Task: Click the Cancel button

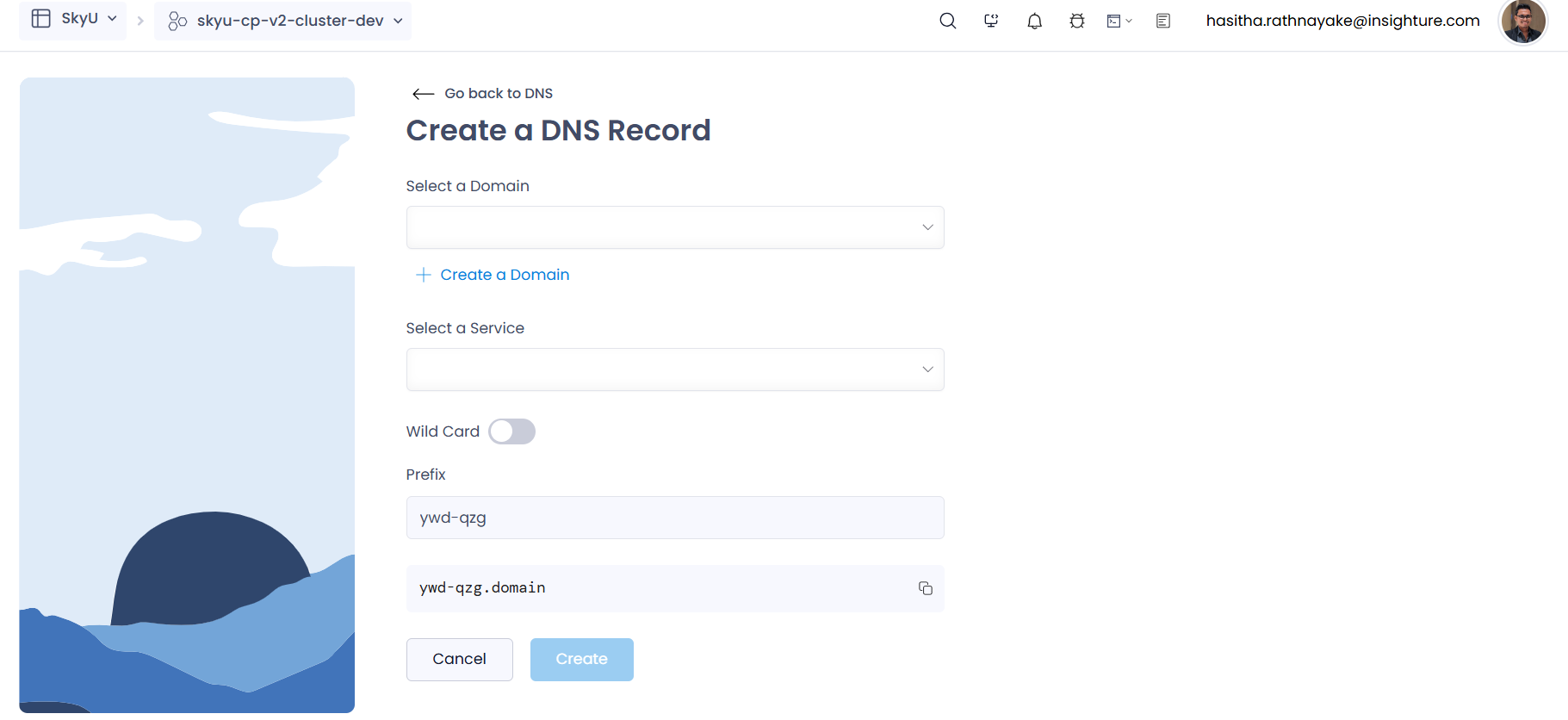Action: point(460,660)
